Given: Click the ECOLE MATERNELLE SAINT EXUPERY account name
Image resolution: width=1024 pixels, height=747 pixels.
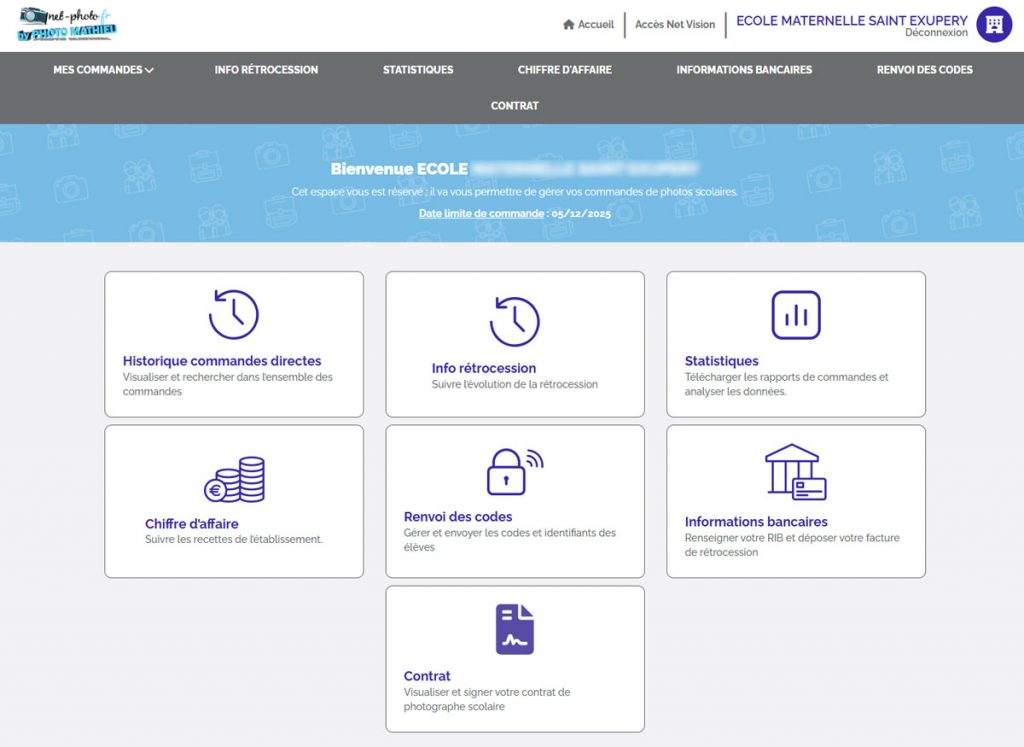Looking at the screenshot, I should pyautogui.click(x=852, y=20).
